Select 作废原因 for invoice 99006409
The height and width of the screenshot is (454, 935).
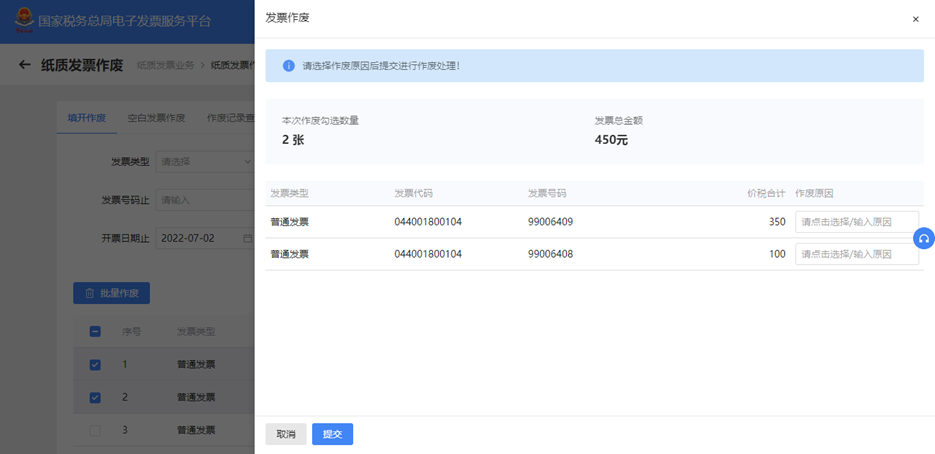[x=857, y=222]
